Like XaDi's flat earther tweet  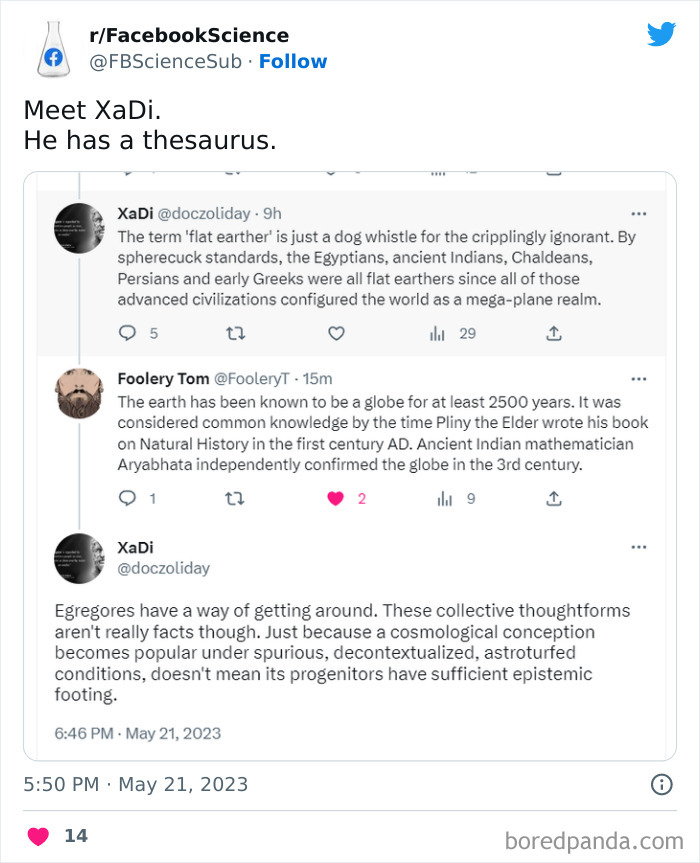(x=337, y=334)
